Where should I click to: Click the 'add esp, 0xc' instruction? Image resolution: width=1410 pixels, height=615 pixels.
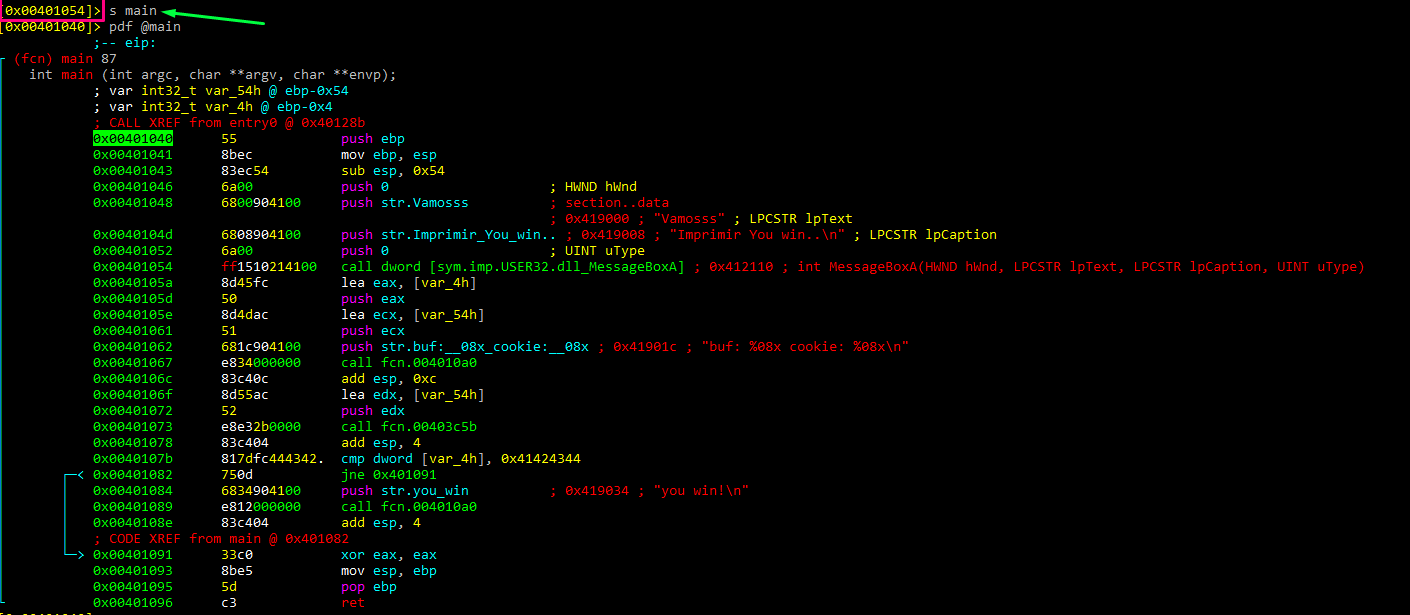point(389,378)
